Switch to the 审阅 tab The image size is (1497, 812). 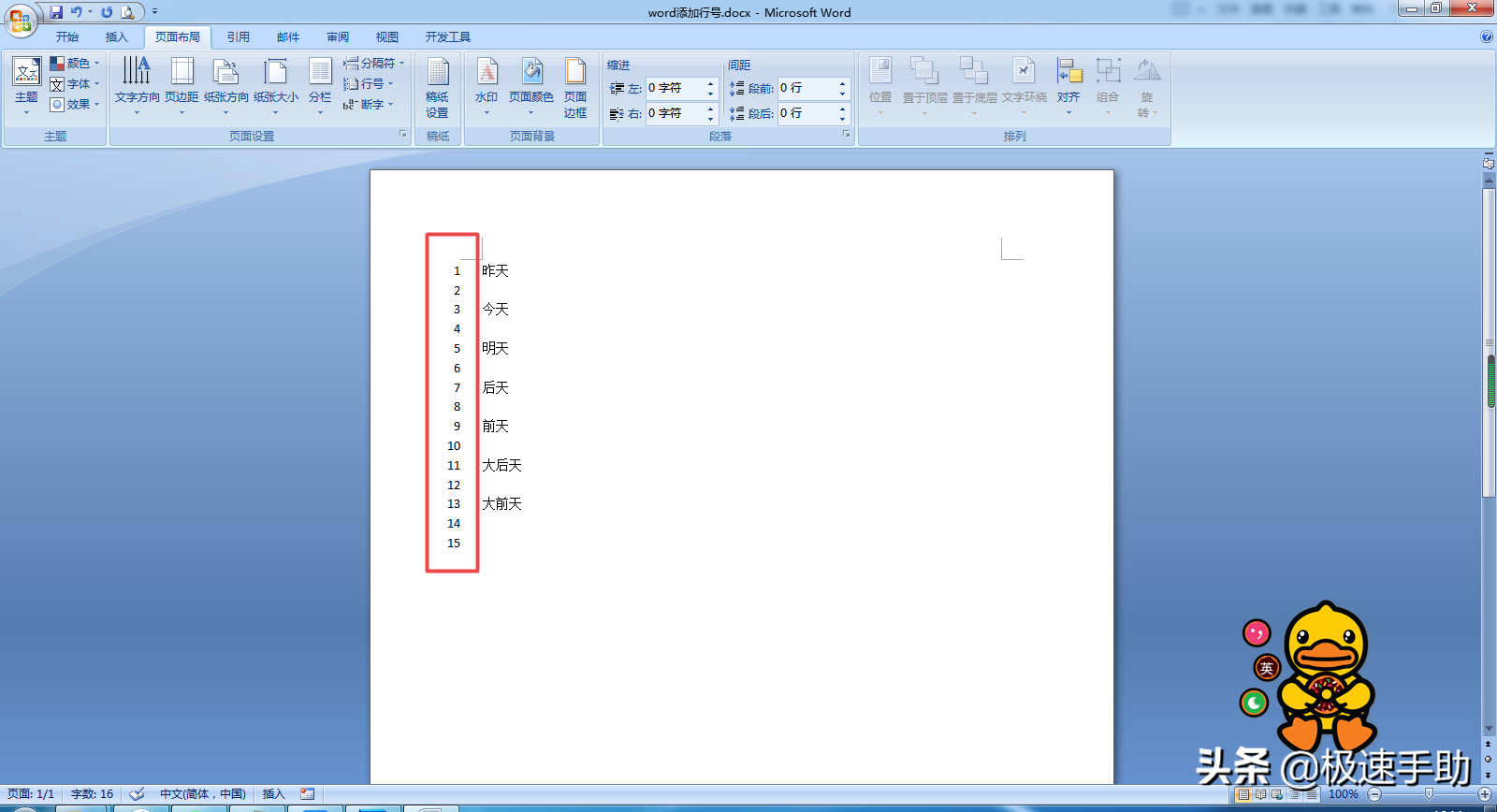pyautogui.click(x=338, y=37)
